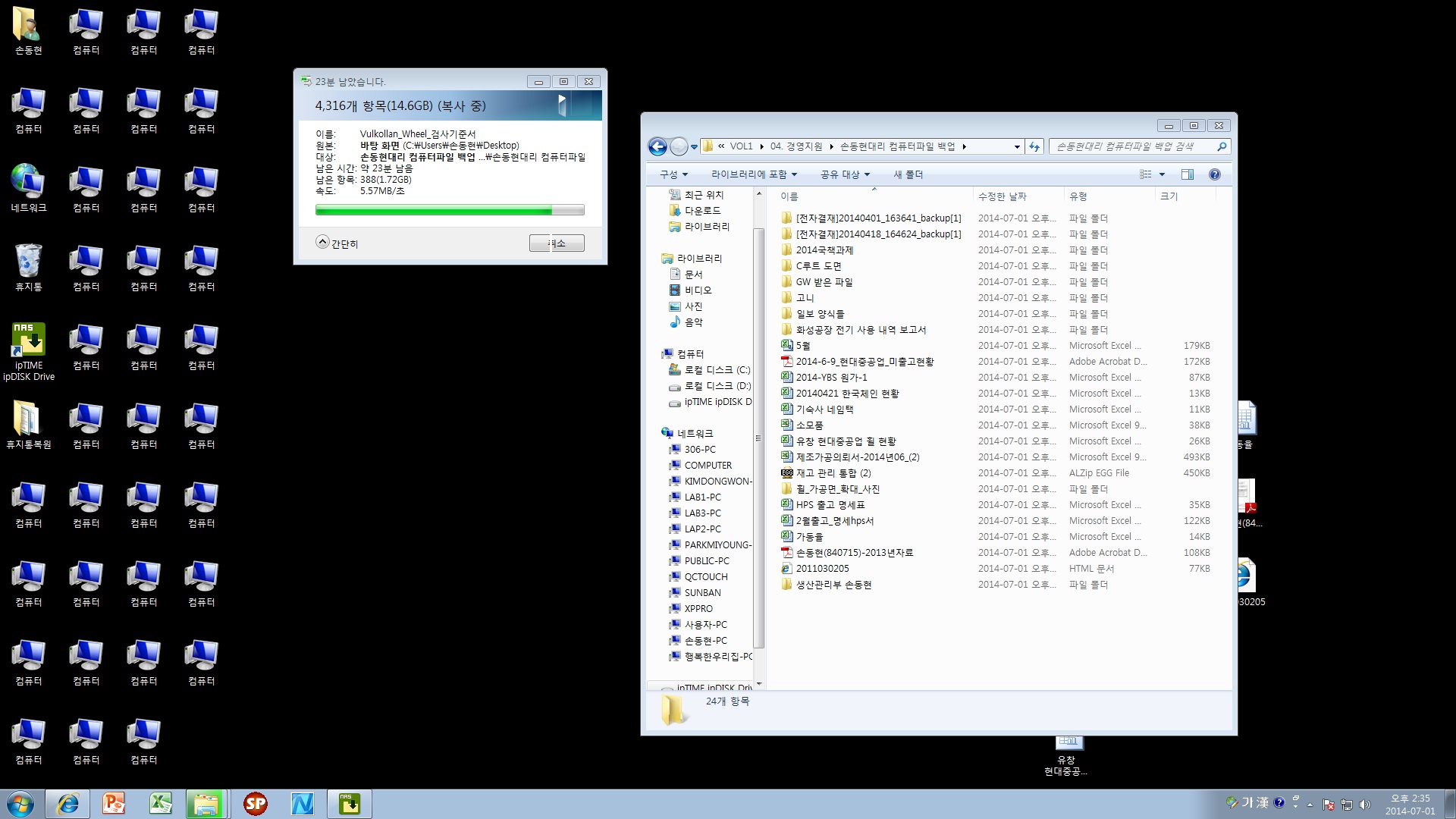
Task: Open PowerPoint from the taskbar
Action: coord(114,804)
